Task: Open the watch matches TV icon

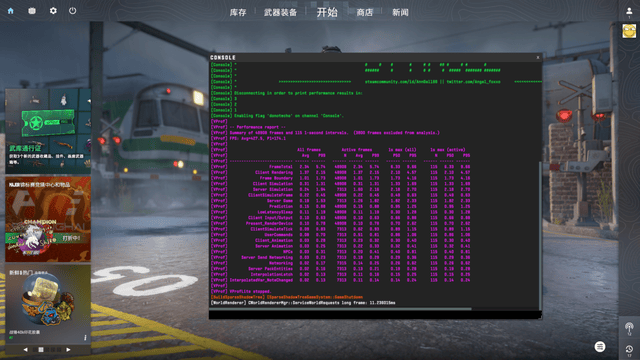Action: (32, 11)
